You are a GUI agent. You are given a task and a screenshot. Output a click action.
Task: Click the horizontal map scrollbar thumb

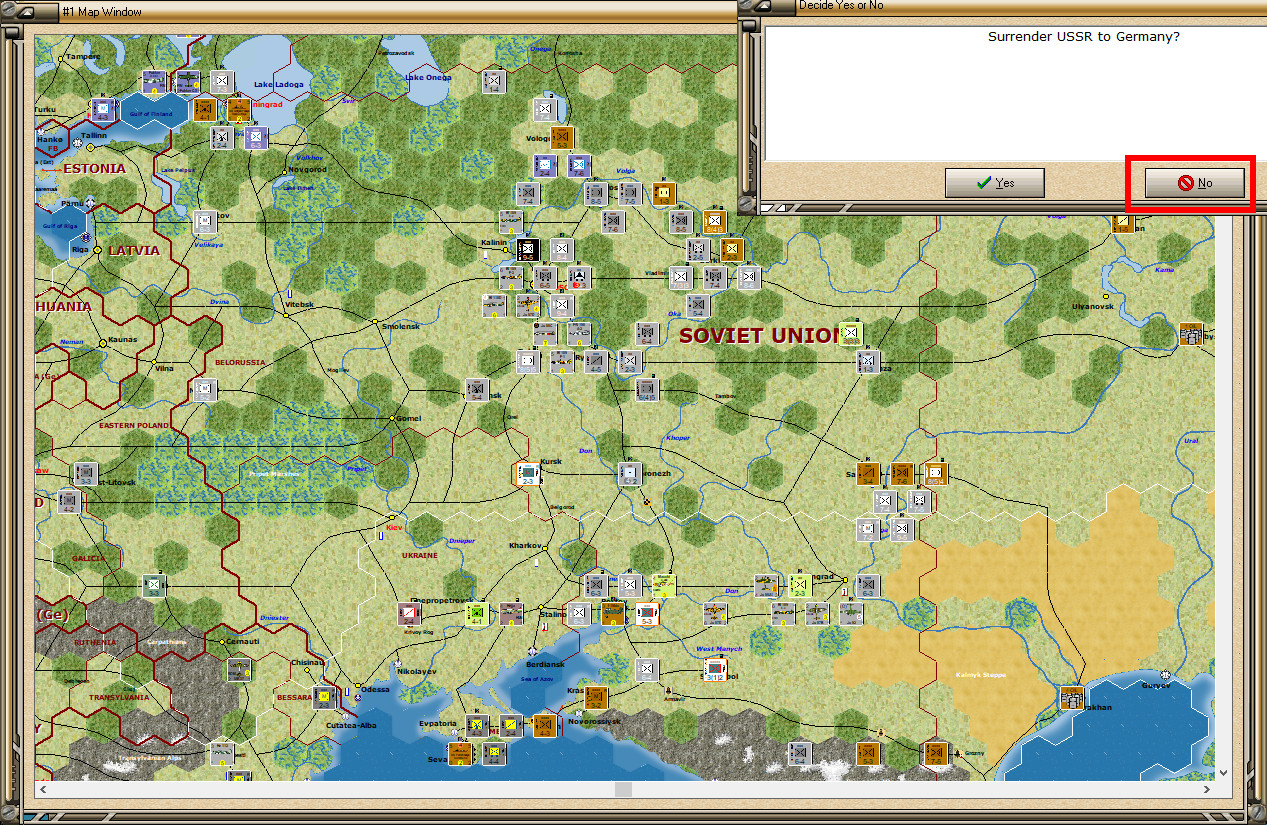(x=623, y=790)
